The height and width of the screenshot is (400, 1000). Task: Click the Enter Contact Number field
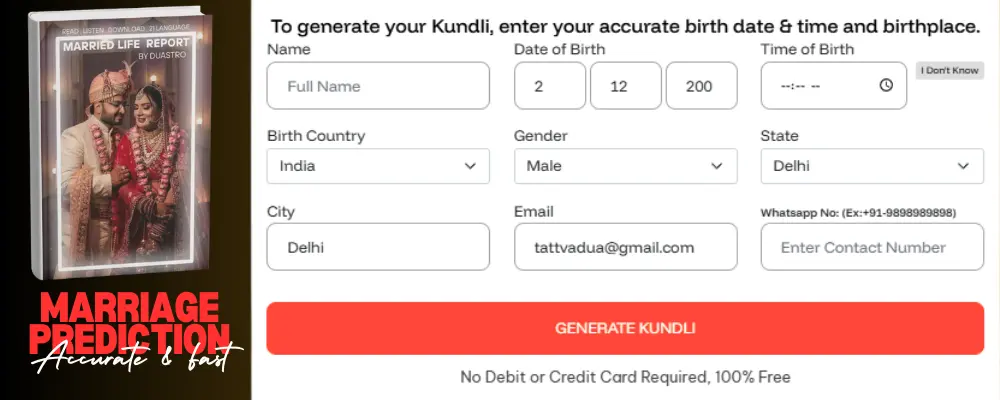pyautogui.click(x=871, y=247)
